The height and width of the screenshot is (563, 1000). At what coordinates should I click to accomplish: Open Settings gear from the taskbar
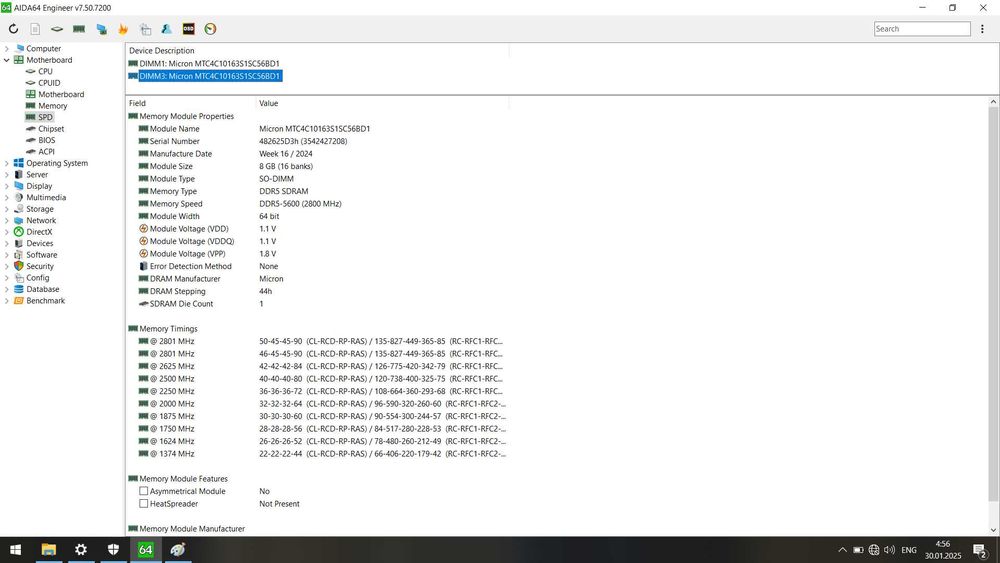coord(81,550)
